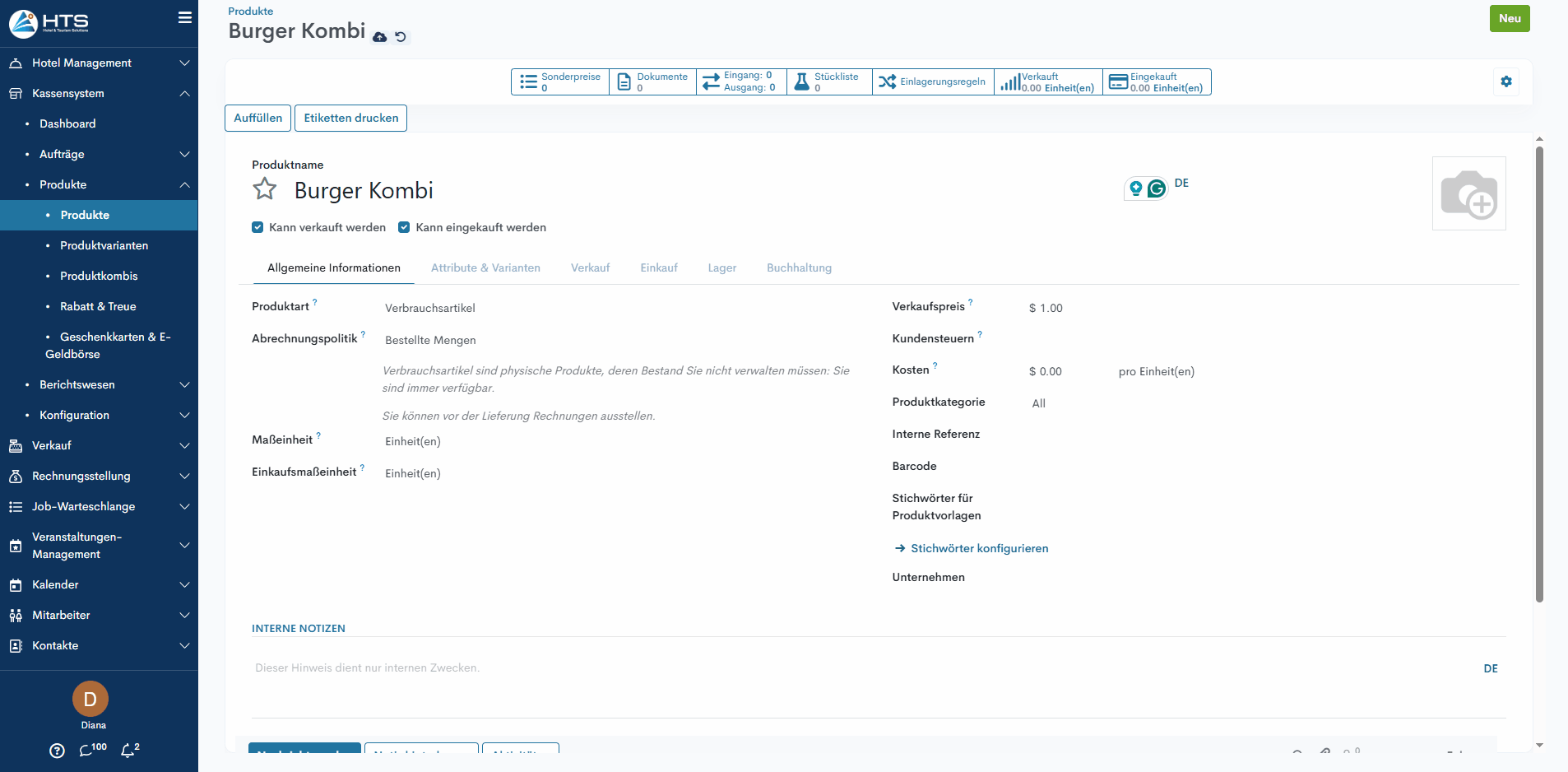Viewport: 1568px width, 772px height.
Task: Expand the Hotel Management menu
Action: click(x=99, y=63)
